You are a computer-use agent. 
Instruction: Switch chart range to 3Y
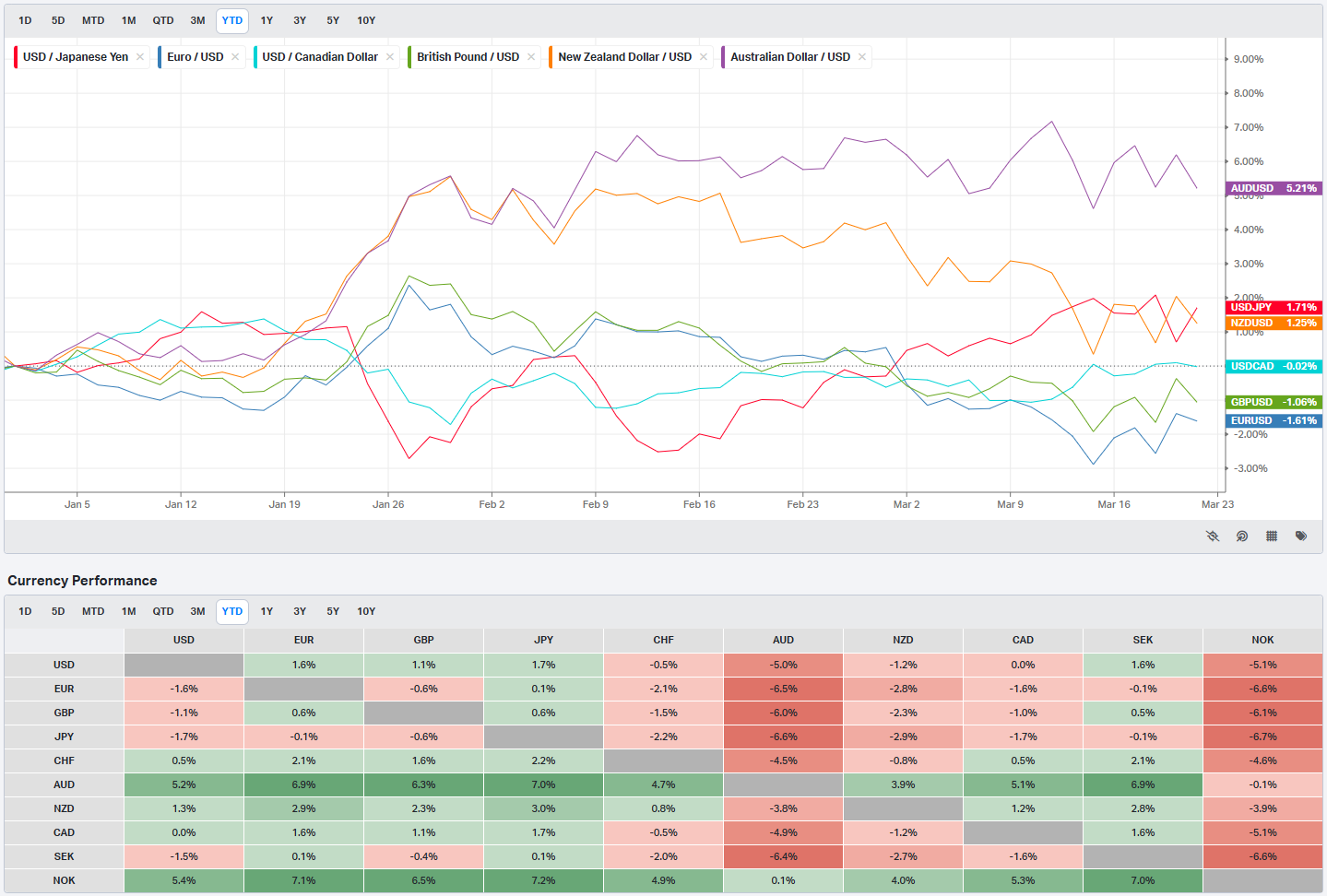(300, 20)
